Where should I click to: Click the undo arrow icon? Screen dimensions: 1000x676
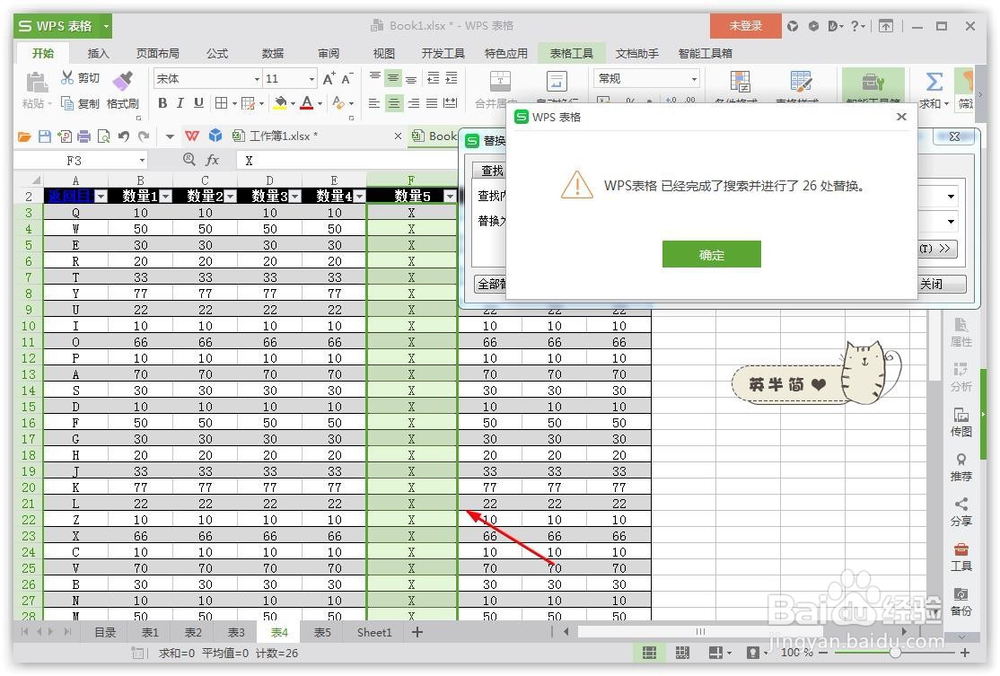pyautogui.click(x=124, y=136)
